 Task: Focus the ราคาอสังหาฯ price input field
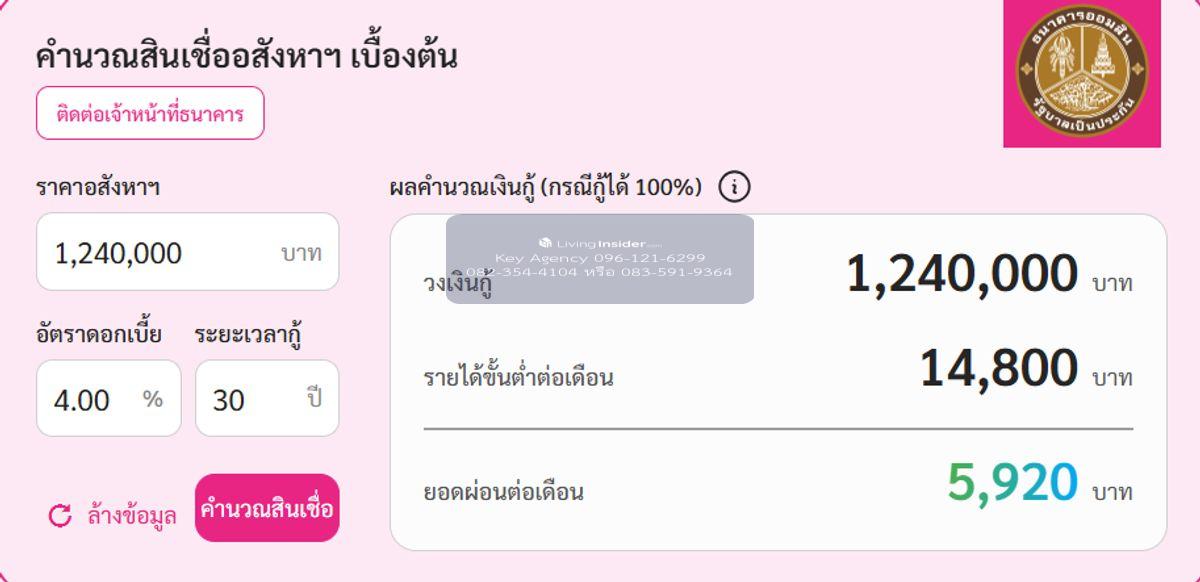click(x=160, y=253)
